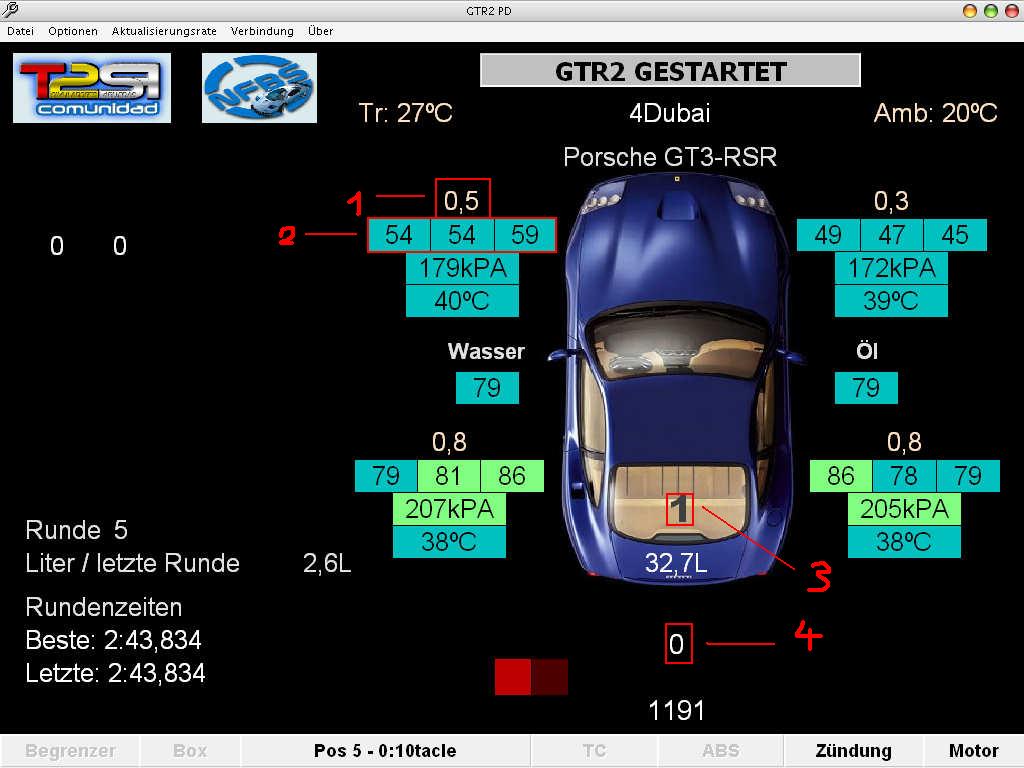Toggle the TC indicator
This screenshot has height=768, width=1024.
[594, 750]
